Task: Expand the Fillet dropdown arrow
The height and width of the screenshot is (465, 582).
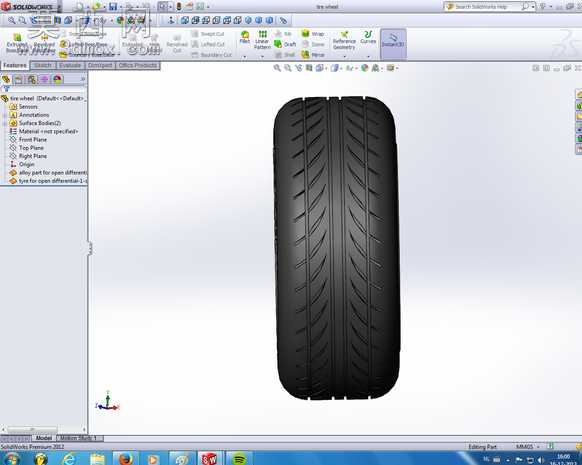Action: pyautogui.click(x=245, y=57)
